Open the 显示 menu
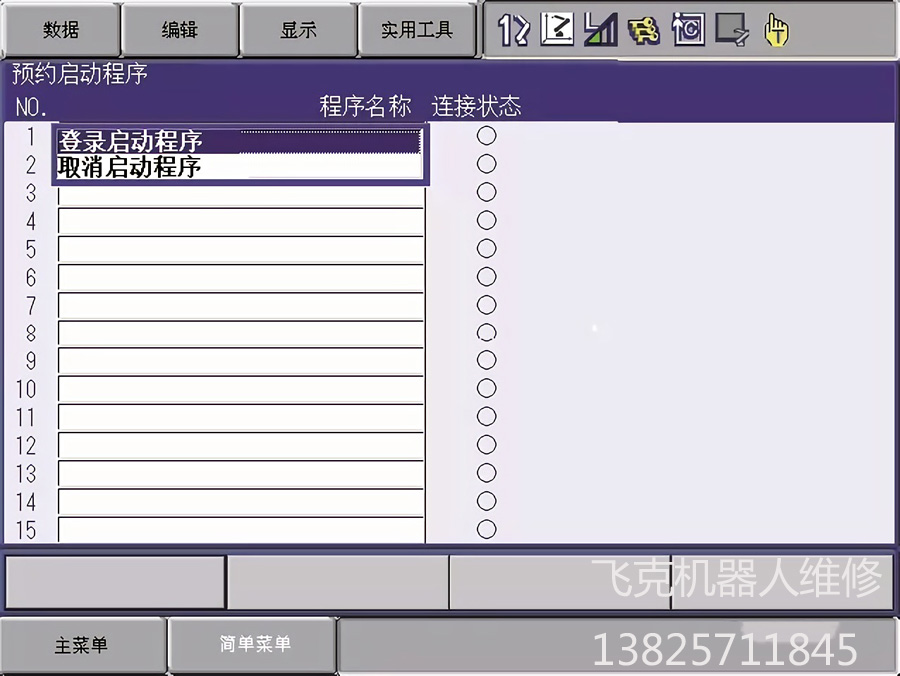 (298, 29)
